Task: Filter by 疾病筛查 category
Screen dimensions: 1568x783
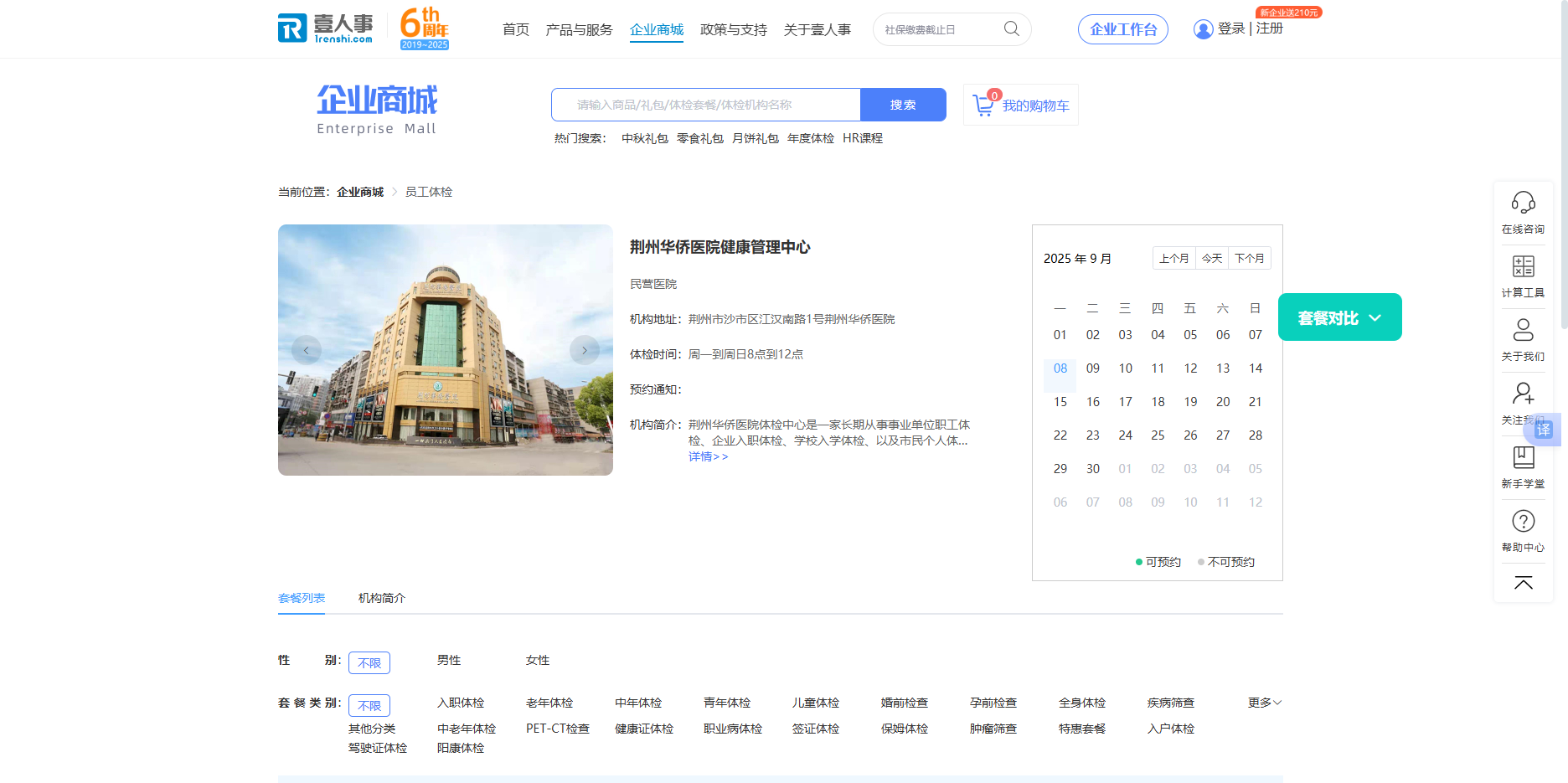Action: (1171, 703)
